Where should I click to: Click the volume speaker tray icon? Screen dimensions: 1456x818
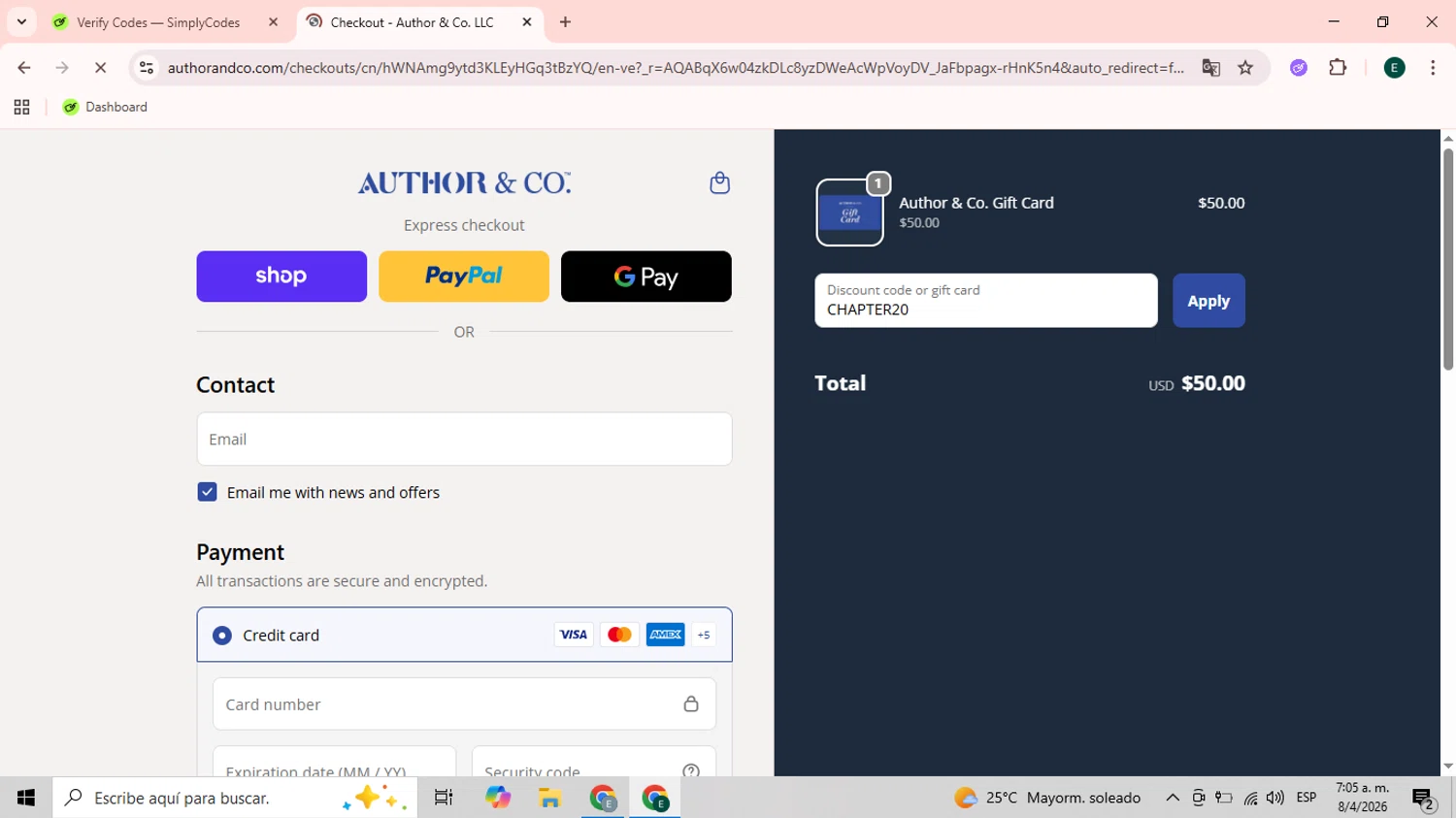pos(1275,798)
